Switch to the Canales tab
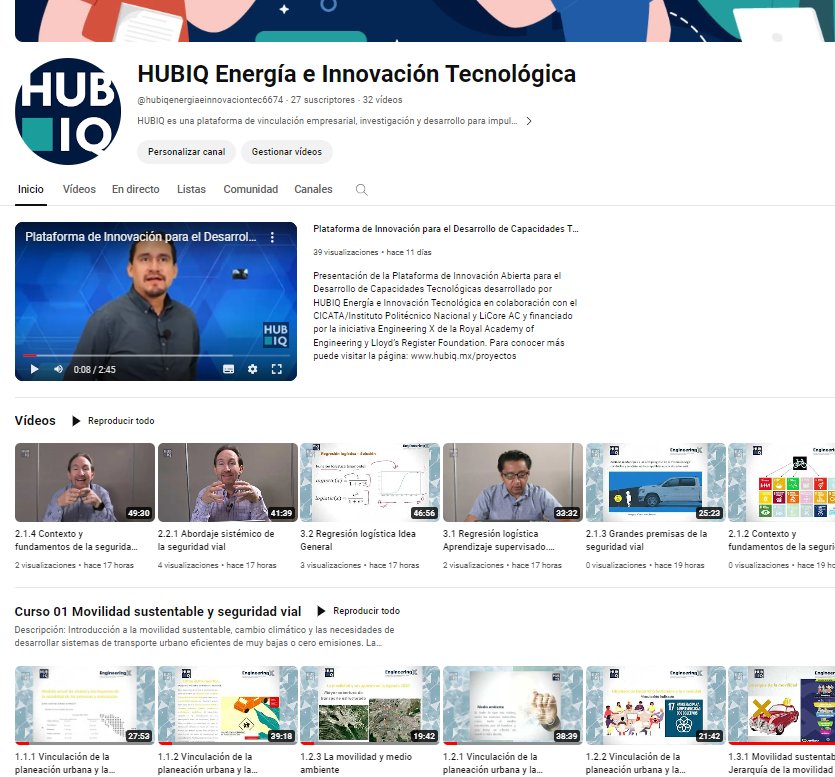The width and height of the screenshot is (835, 777). (x=313, y=189)
